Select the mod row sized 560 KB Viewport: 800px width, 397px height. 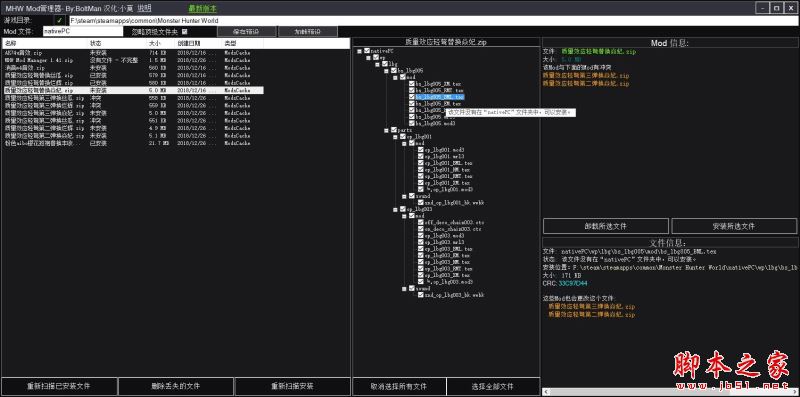[x=133, y=67]
